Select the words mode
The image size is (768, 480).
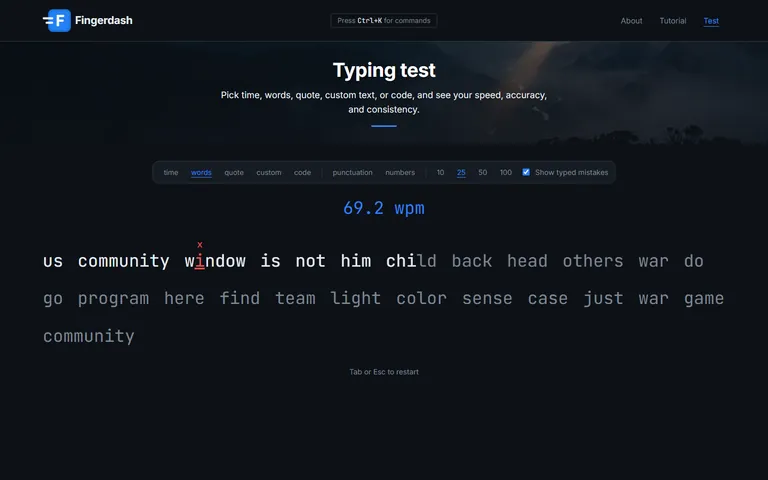coord(201,172)
